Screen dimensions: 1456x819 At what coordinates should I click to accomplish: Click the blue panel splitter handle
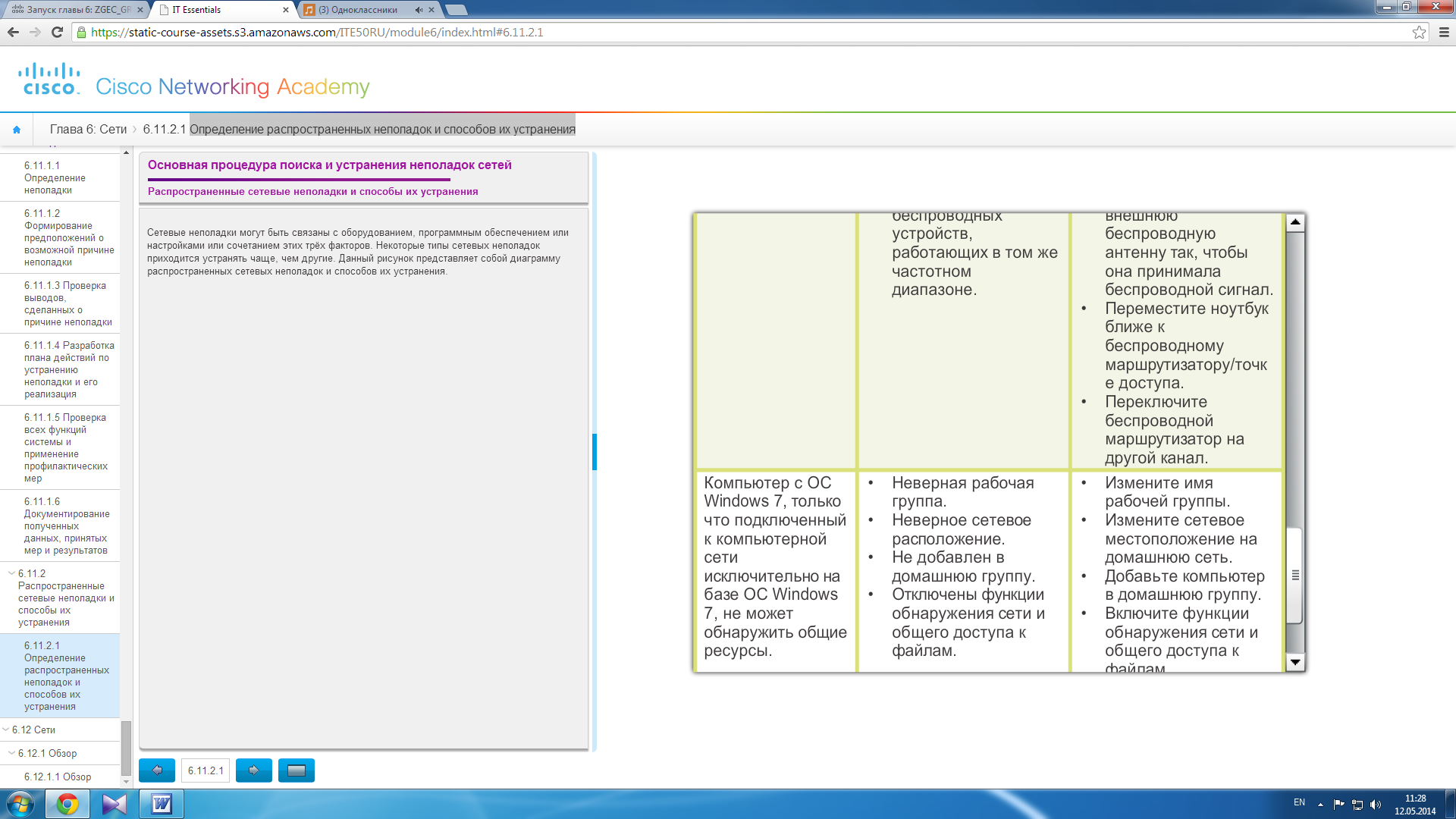(x=595, y=452)
